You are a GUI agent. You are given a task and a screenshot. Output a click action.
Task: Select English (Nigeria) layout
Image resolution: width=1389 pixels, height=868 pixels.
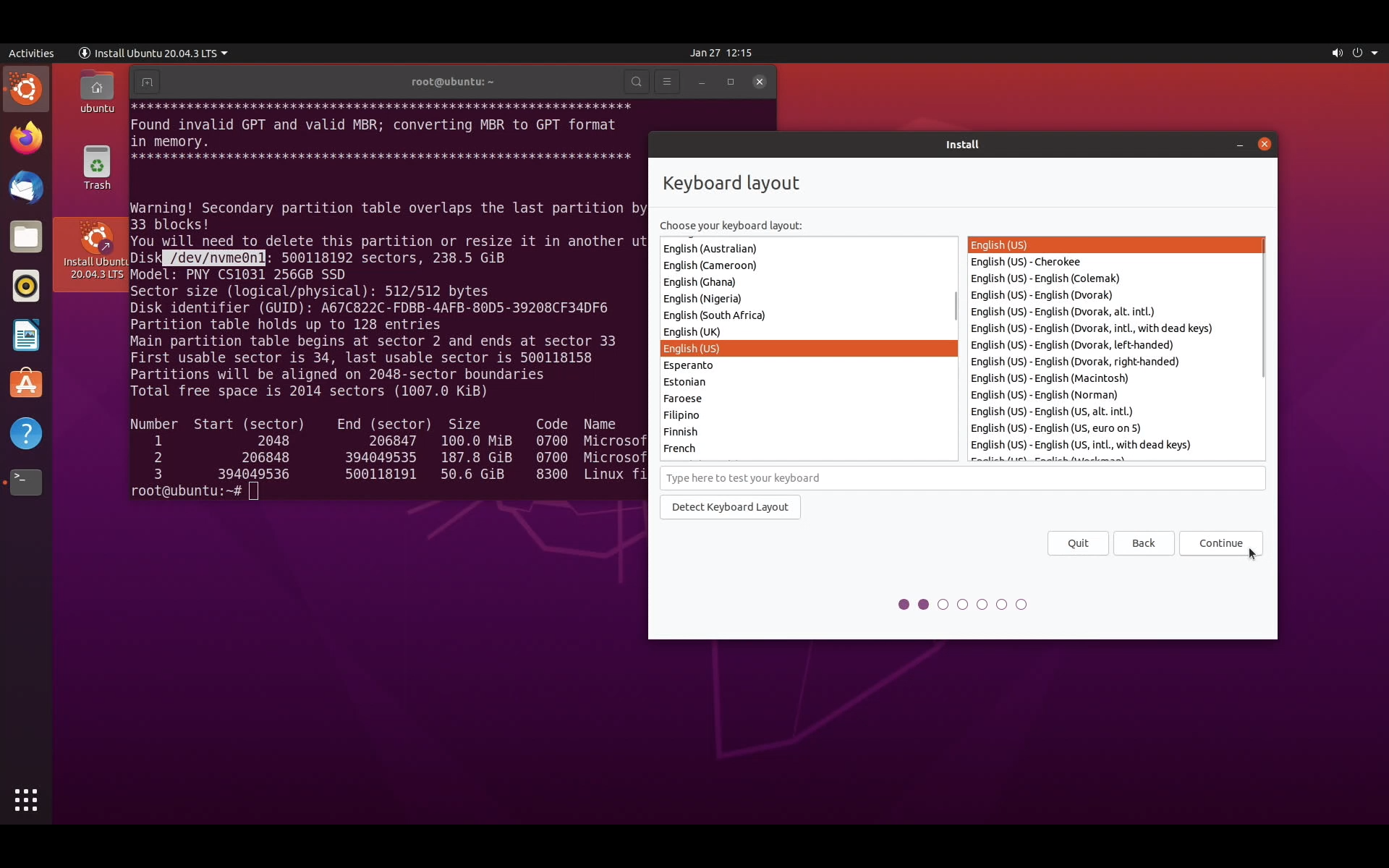[x=809, y=299]
